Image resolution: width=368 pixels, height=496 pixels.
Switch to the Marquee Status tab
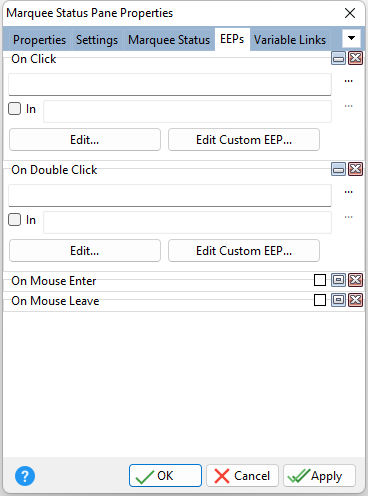(169, 40)
